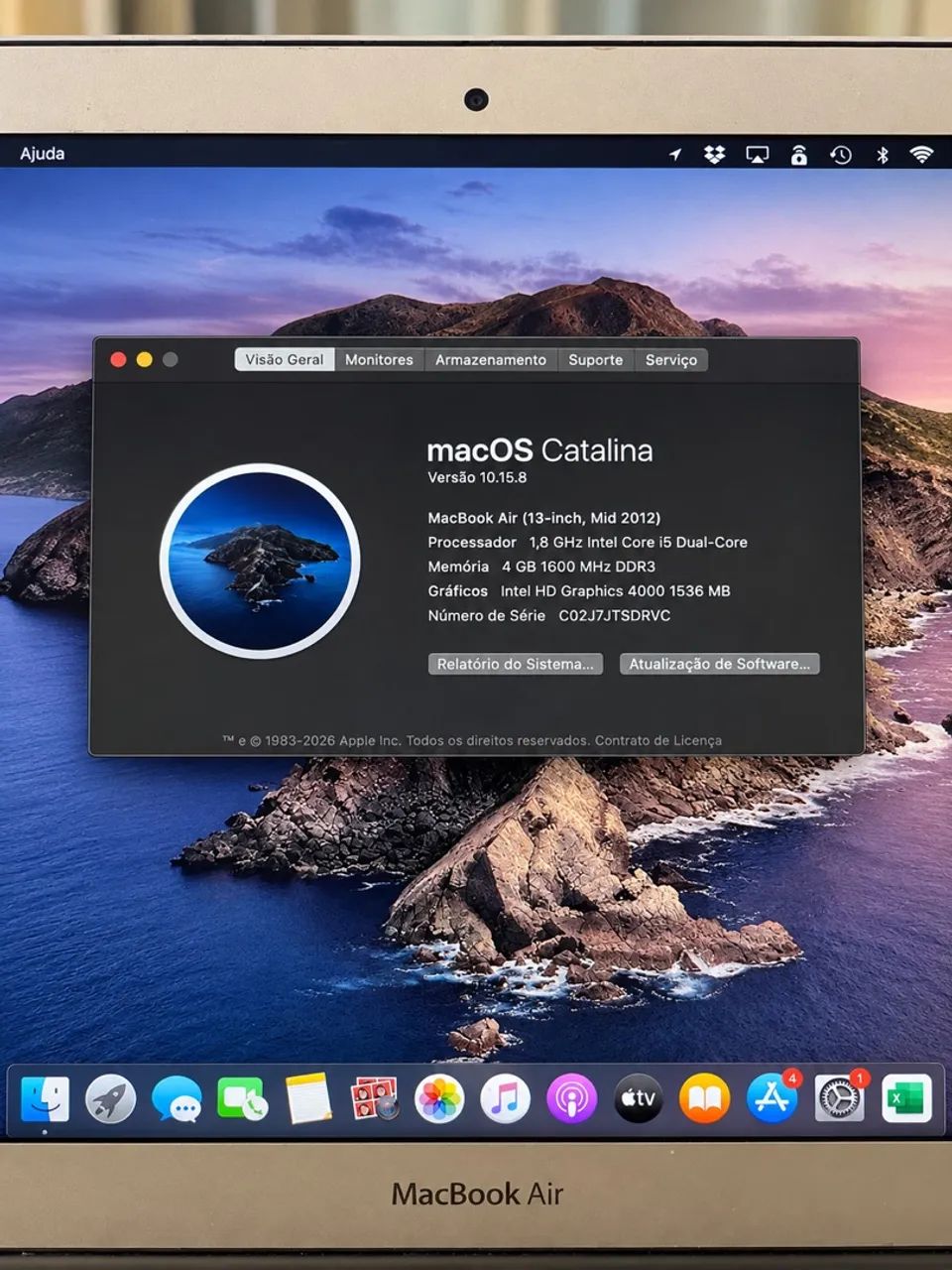Minimize window with the yellow button
Image resolution: width=952 pixels, height=1270 pixels.
click(x=144, y=360)
